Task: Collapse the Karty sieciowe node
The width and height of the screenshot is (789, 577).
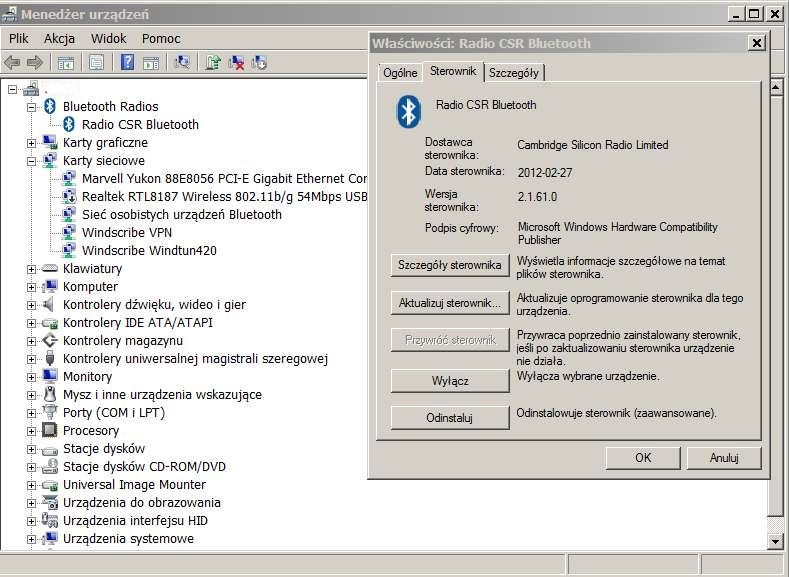Action: [x=31, y=161]
